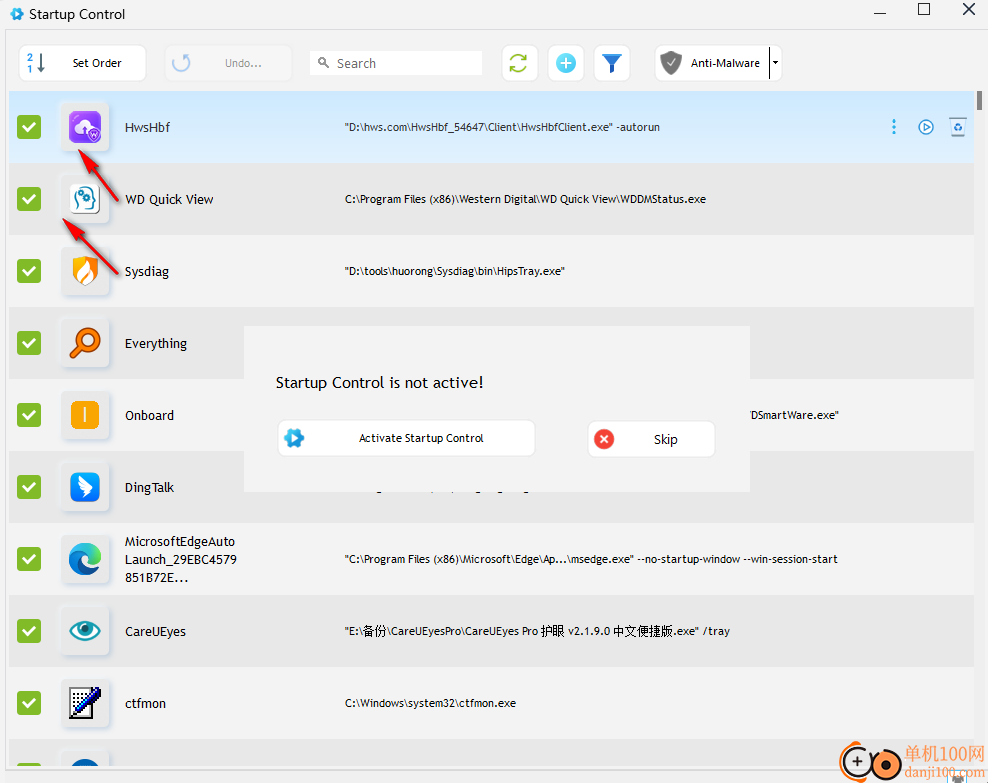
Task: Click Activate Startup Control button
Action: click(x=406, y=438)
